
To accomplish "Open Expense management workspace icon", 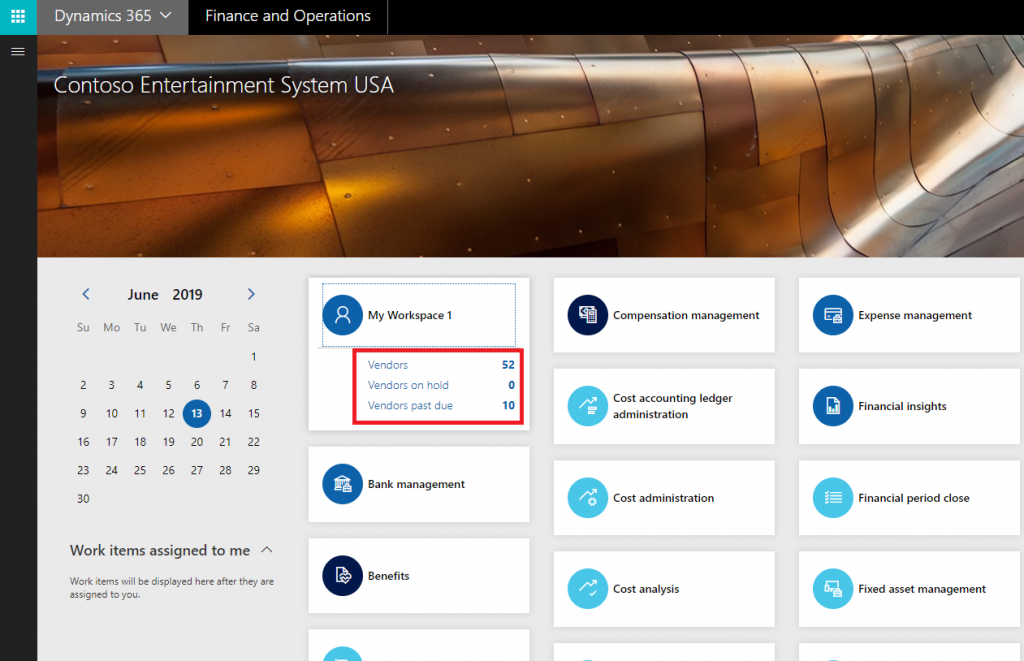I will 833,315.
